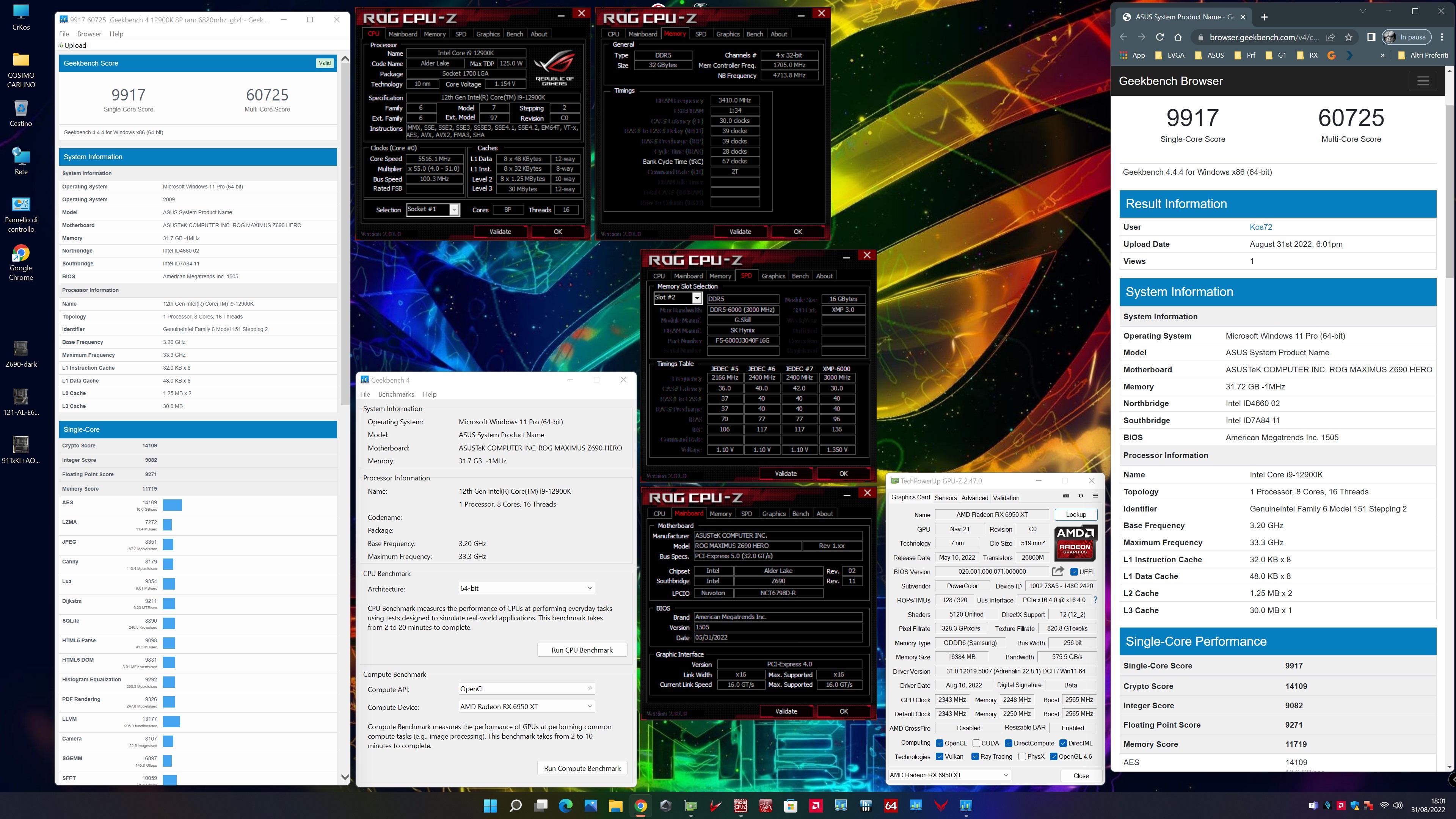Open Microsoft Store taskbar icon

[791, 805]
